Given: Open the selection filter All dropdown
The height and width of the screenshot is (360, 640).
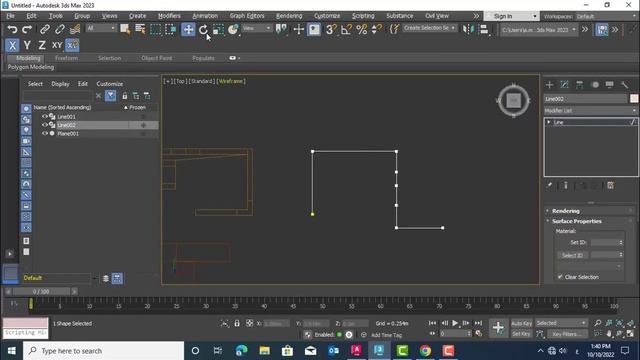Looking at the screenshot, I should [100, 28].
